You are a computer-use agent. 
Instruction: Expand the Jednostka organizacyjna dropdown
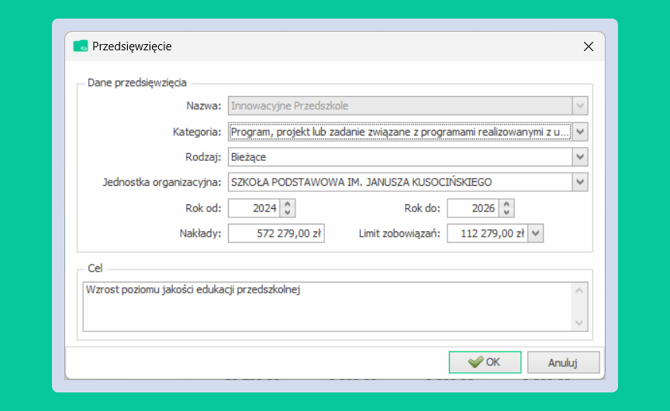point(580,182)
